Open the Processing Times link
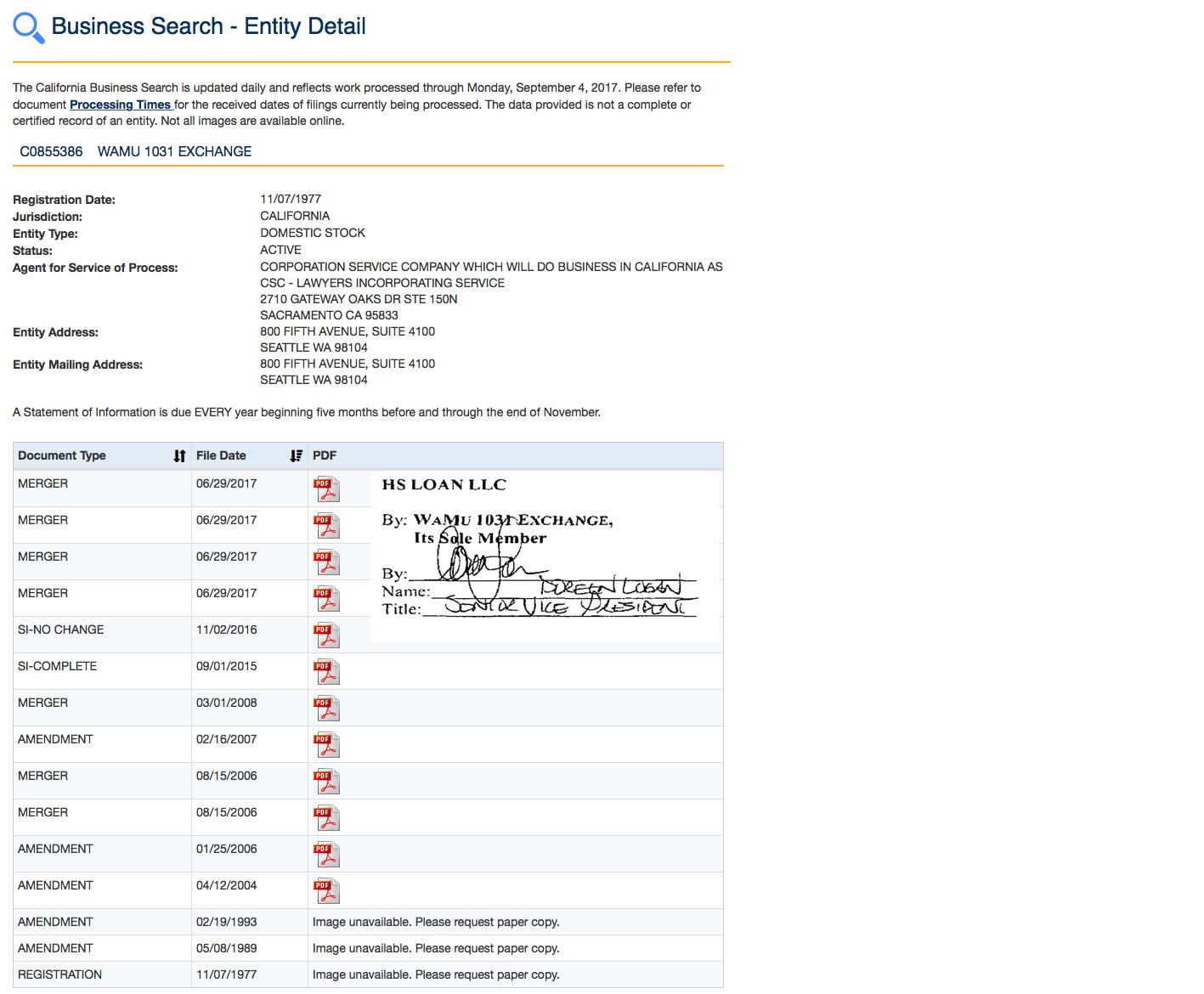 point(121,104)
